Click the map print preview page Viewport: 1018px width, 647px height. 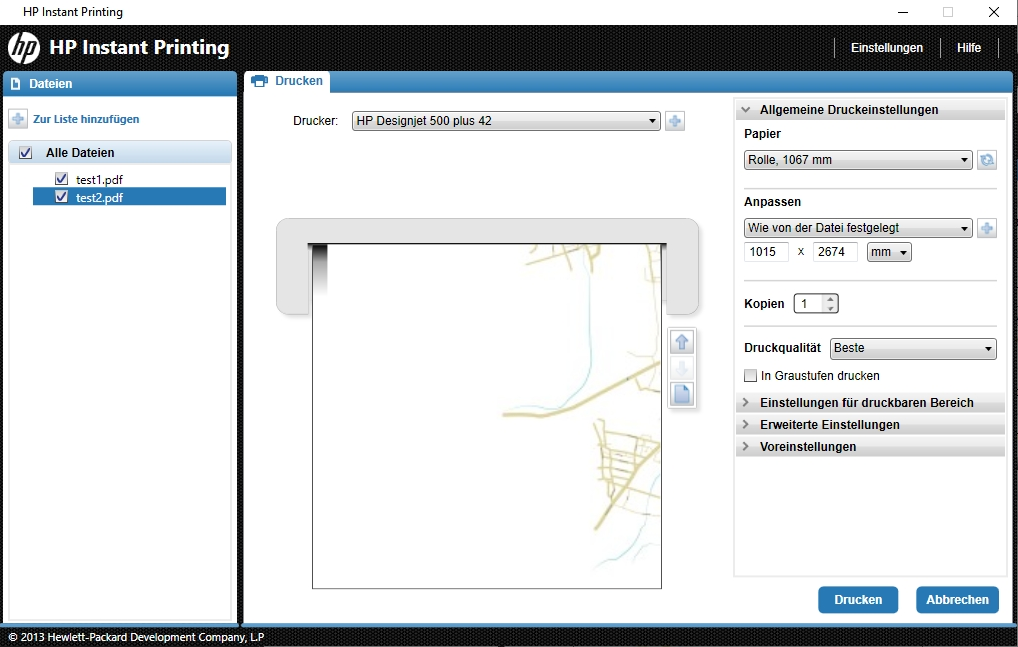(487, 416)
